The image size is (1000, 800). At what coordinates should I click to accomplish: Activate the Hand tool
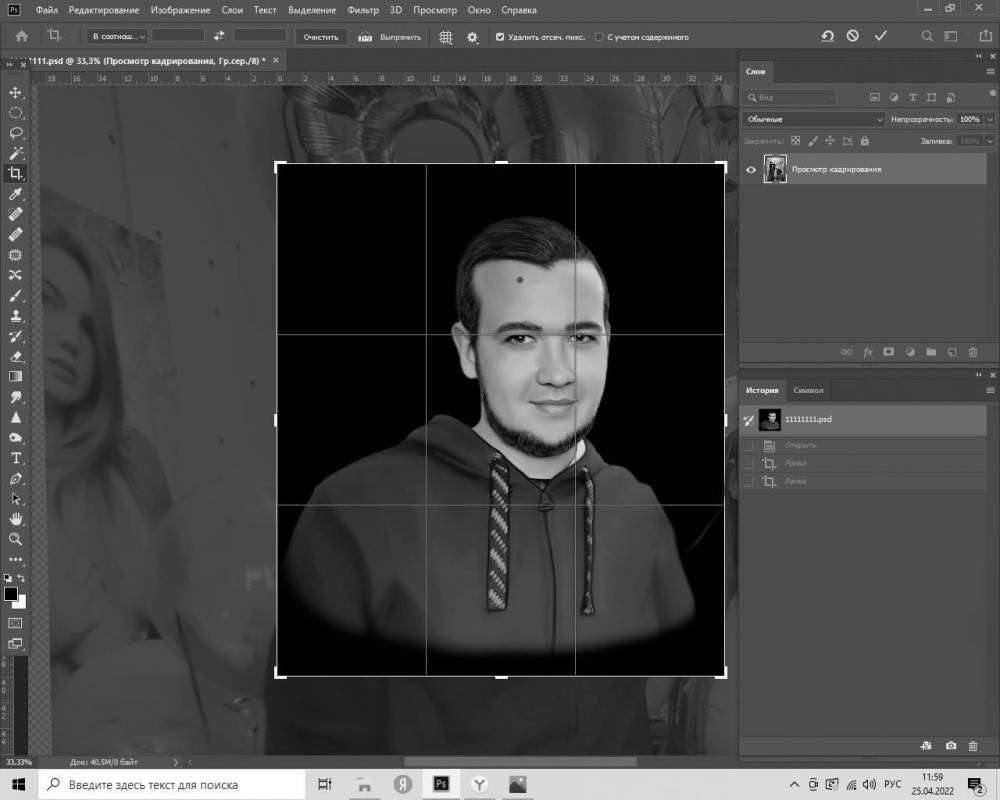(x=15, y=519)
